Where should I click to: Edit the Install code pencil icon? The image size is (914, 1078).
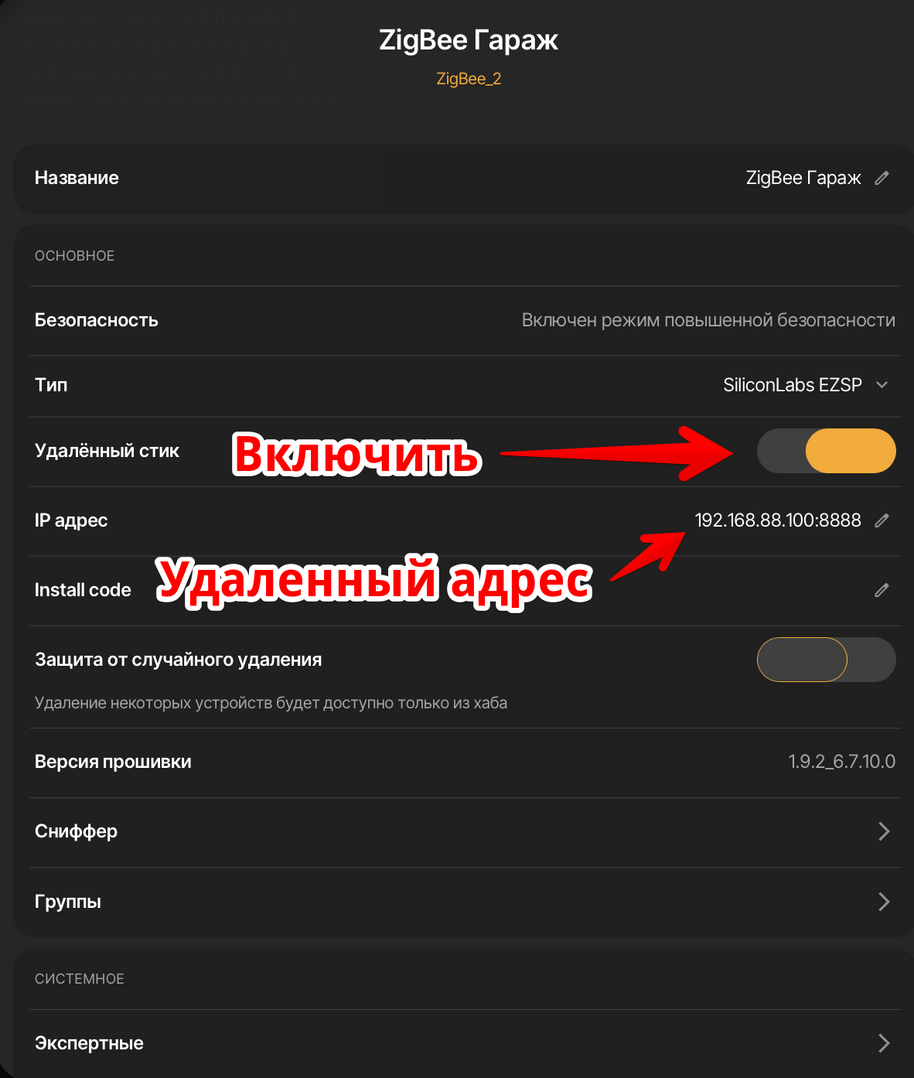(882, 590)
